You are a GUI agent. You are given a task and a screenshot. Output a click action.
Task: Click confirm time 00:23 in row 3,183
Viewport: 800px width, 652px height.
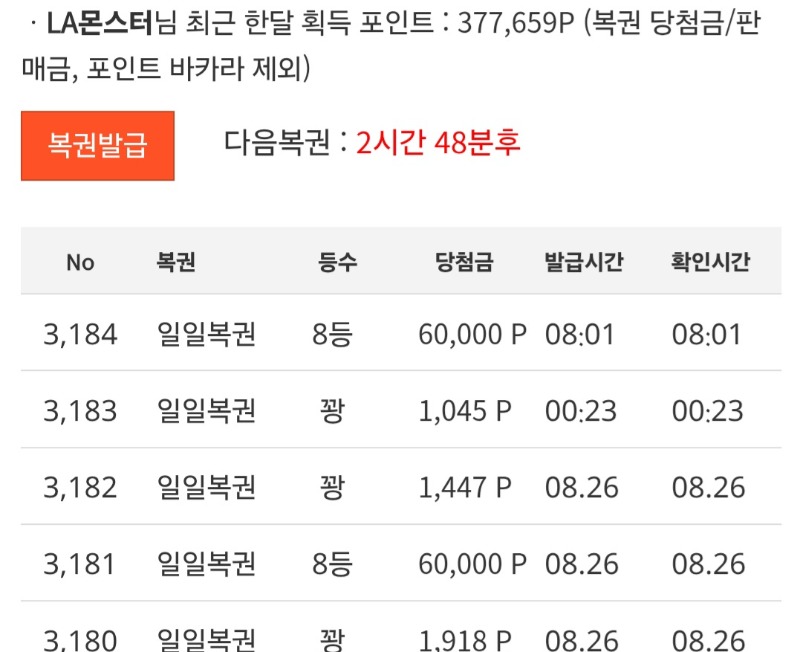[708, 411]
